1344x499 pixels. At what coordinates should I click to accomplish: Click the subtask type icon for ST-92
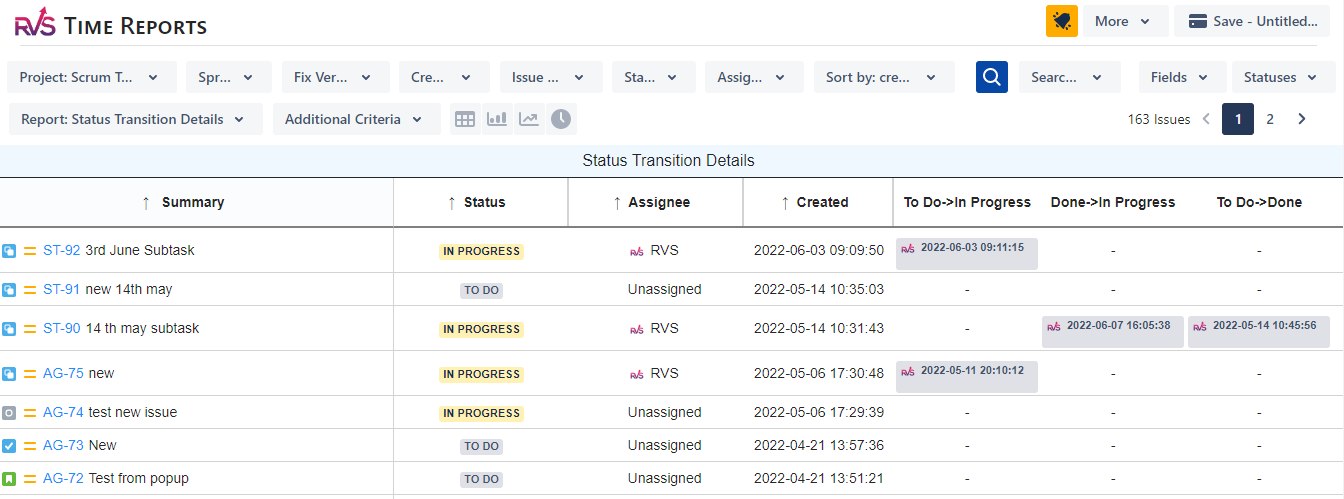(x=9, y=251)
